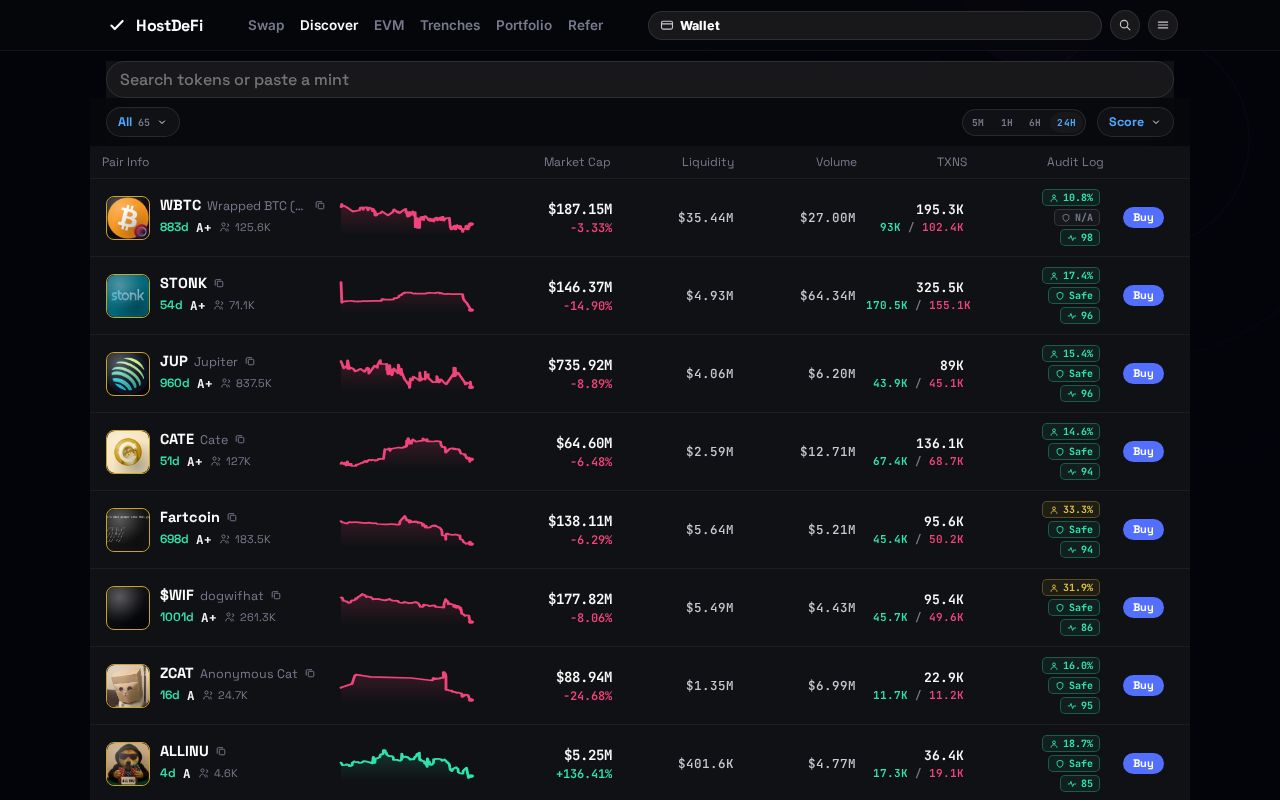Buy ALLINU
Viewport: 1280px width, 800px height.
point(1143,763)
